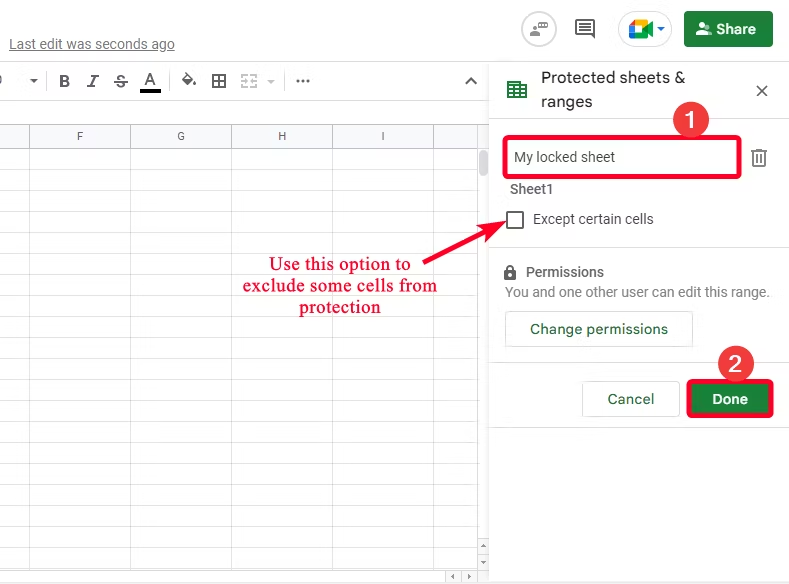Open the more toolbar options menu
789x584 pixels.
click(x=303, y=81)
